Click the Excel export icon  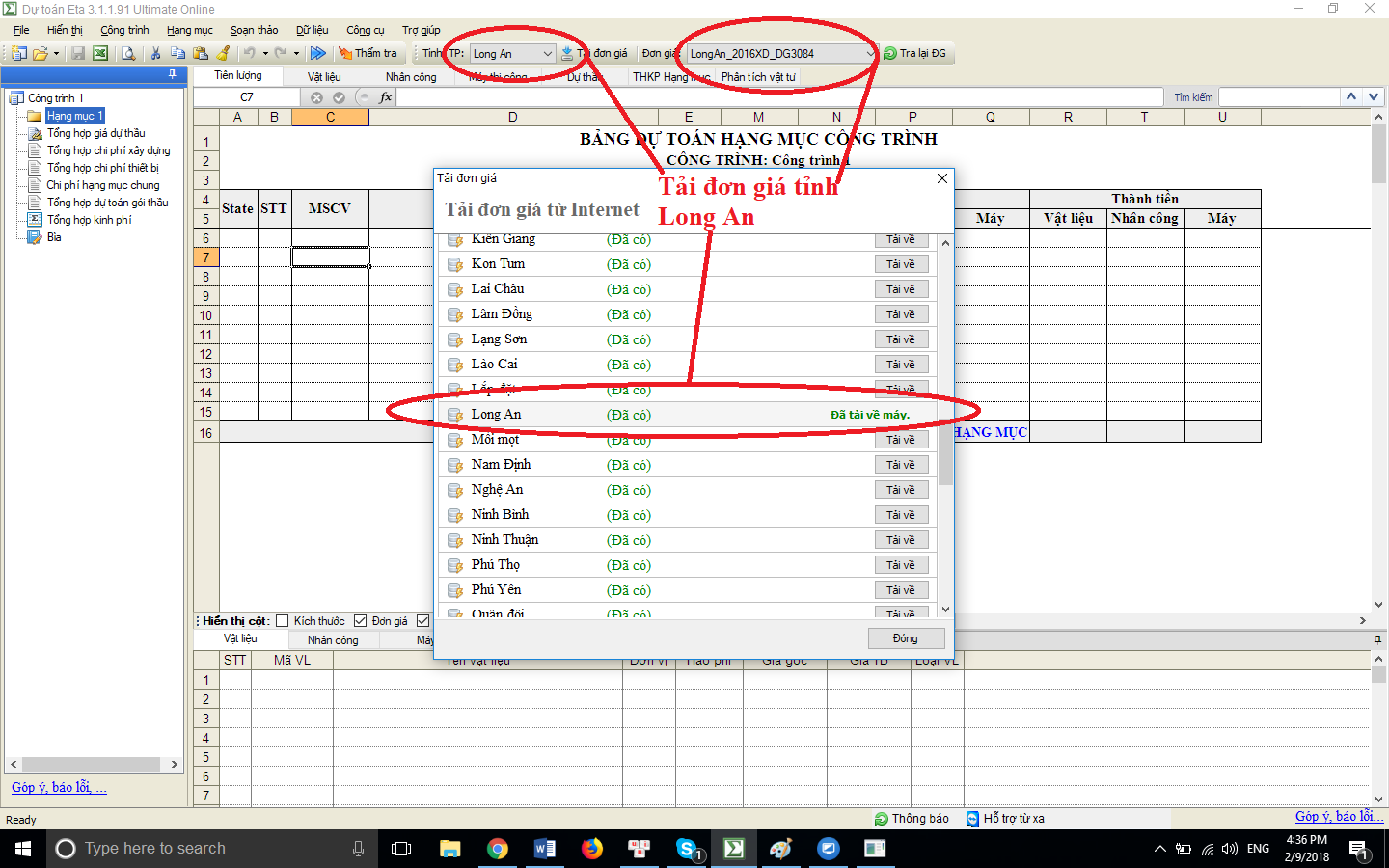(100, 54)
